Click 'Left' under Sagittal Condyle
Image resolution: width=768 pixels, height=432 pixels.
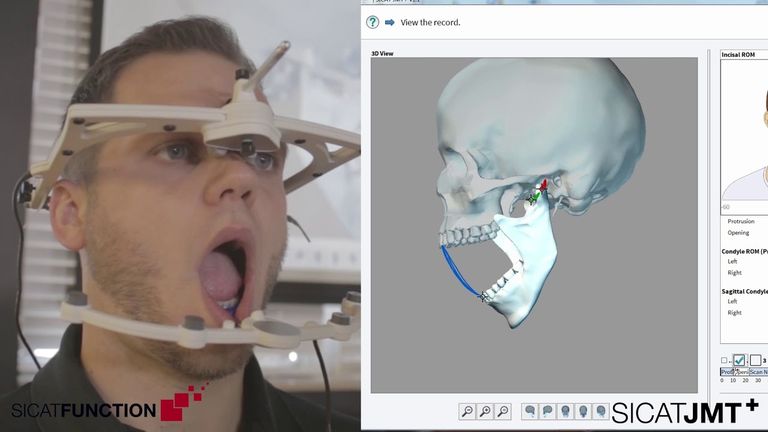point(732,302)
